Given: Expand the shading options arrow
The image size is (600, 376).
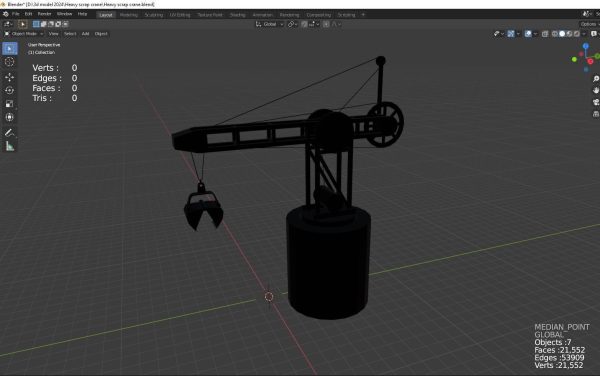Looking at the screenshot, I should click(584, 34).
